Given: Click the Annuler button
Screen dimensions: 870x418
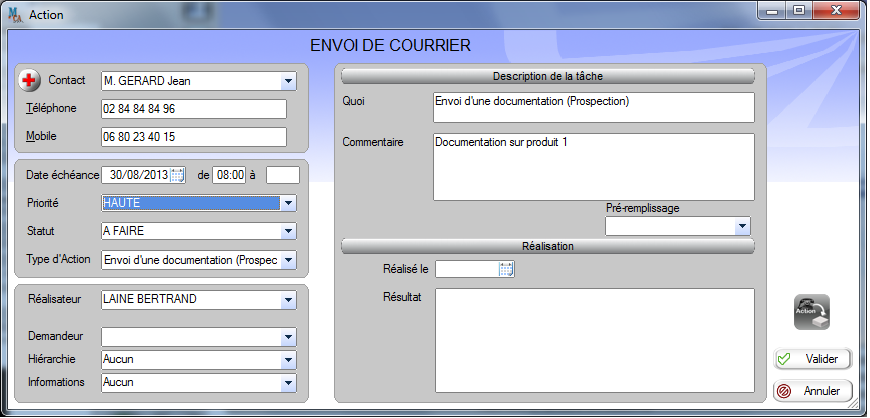Looking at the screenshot, I should (813, 391).
